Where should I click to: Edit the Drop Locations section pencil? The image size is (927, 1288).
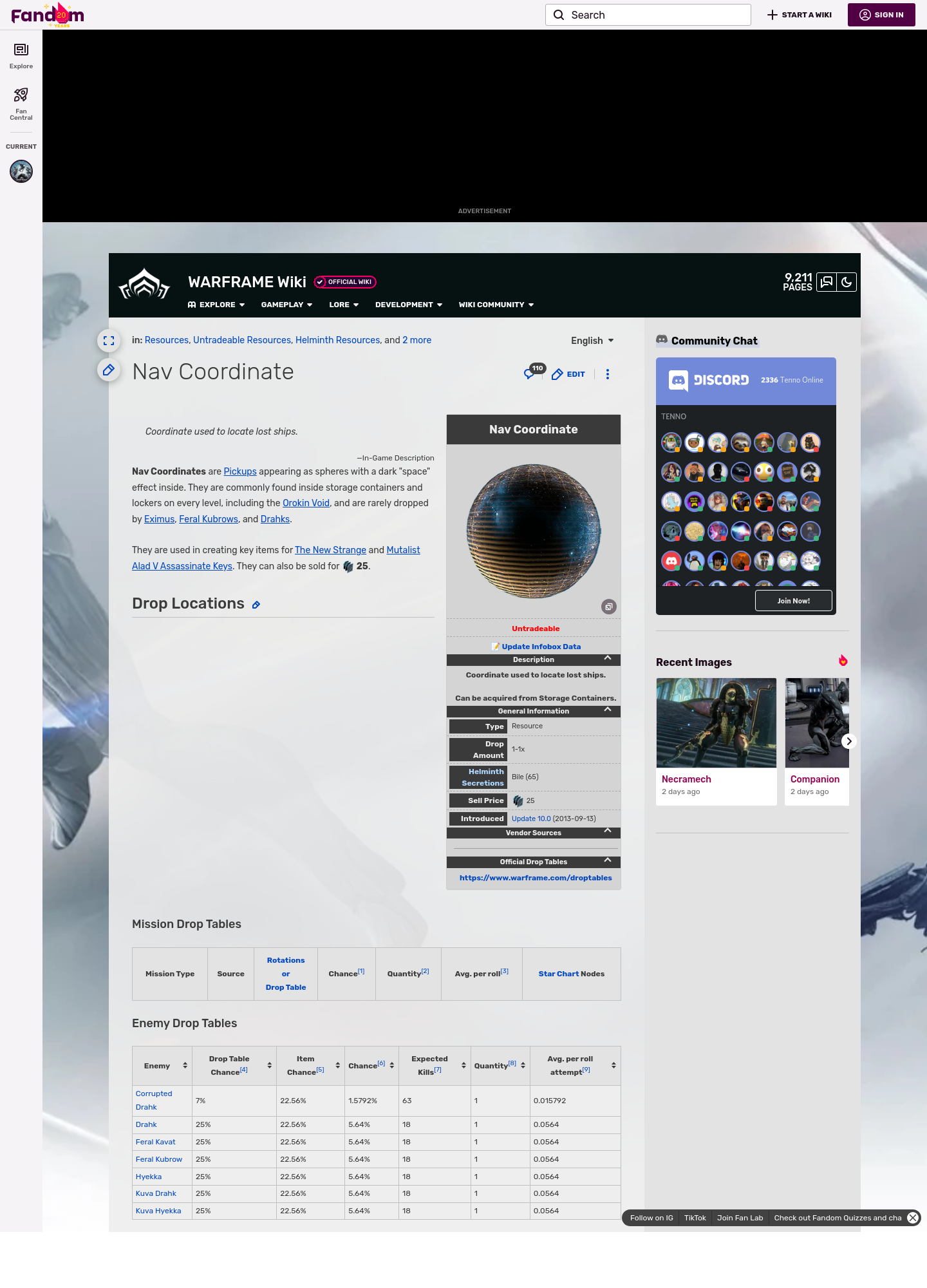(x=256, y=605)
